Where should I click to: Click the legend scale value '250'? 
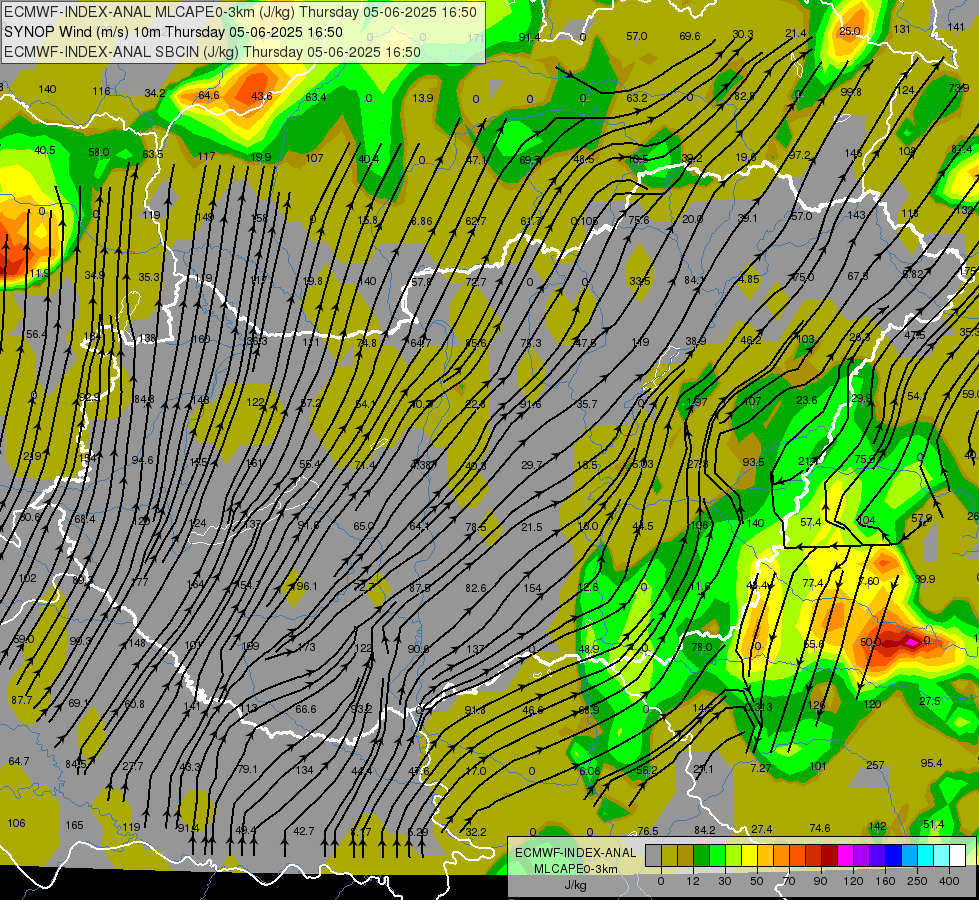coord(917,881)
